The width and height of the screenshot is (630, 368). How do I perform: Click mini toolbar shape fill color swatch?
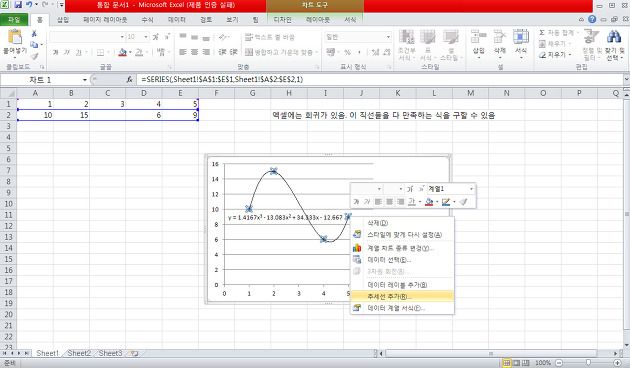point(429,202)
